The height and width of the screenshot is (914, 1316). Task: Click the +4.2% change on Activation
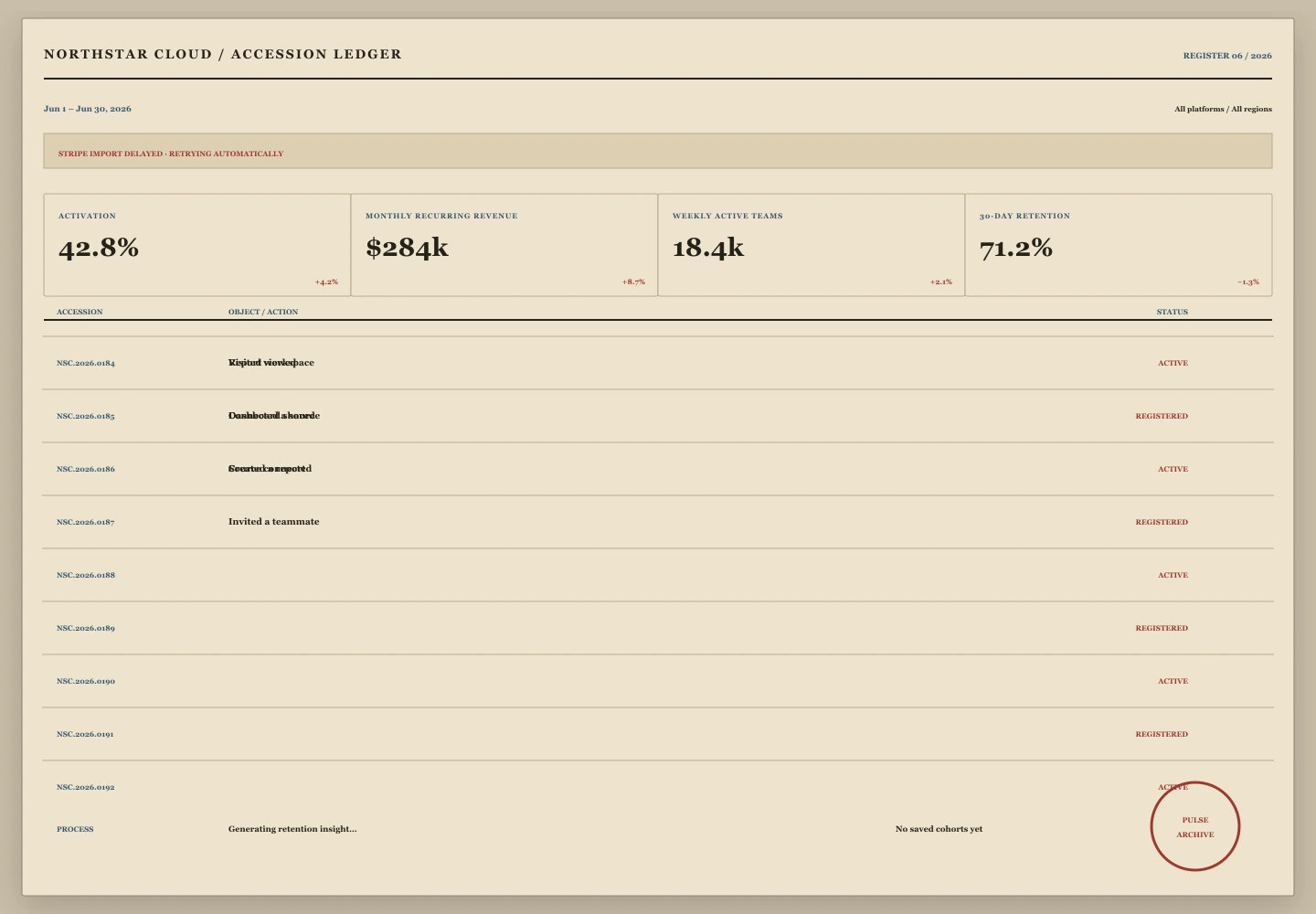pyautogui.click(x=326, y=282)
